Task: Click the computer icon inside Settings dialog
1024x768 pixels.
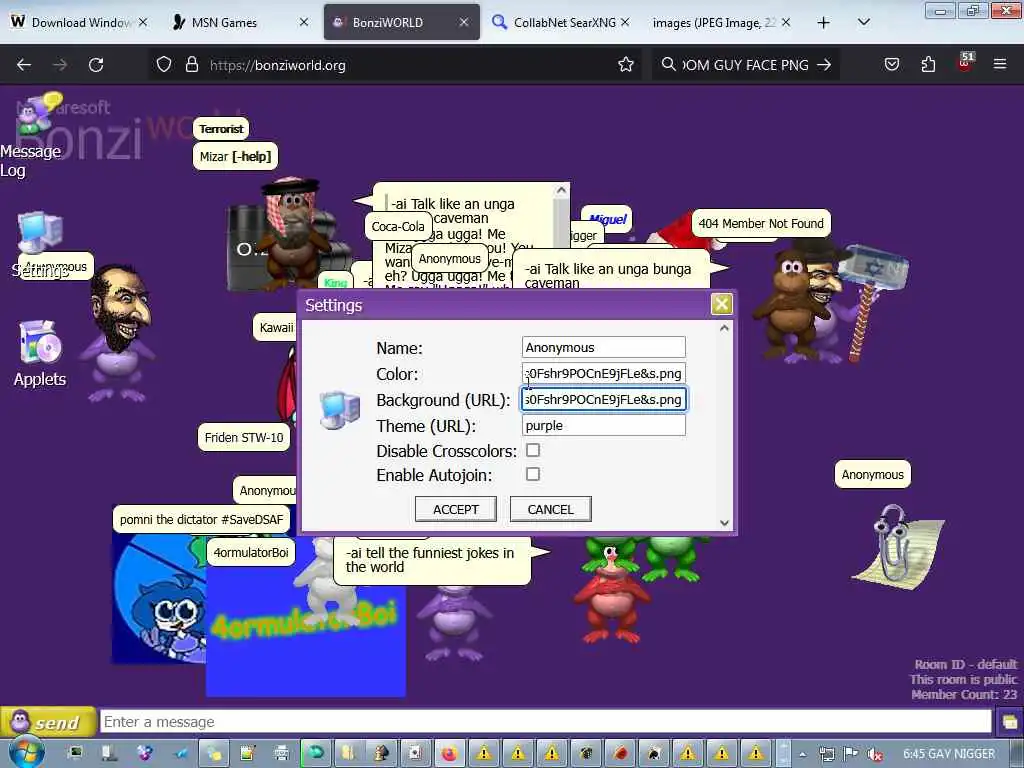Action: (340, 410)
